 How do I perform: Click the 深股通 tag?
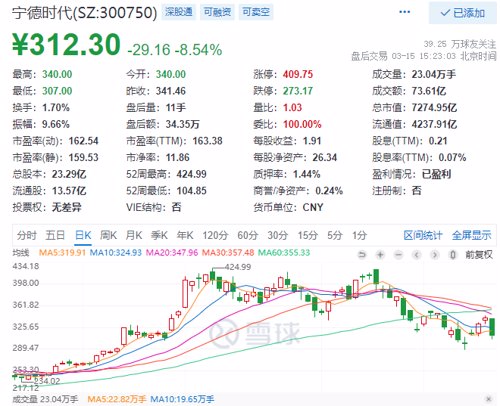pos(179,12)
